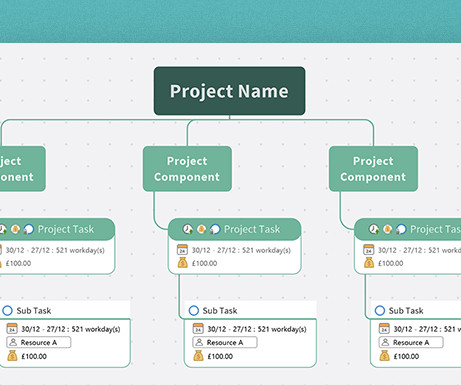Click person icon in left-hand Resource A box
Viewport: 461px width, 385px height.
coord(13,342)
